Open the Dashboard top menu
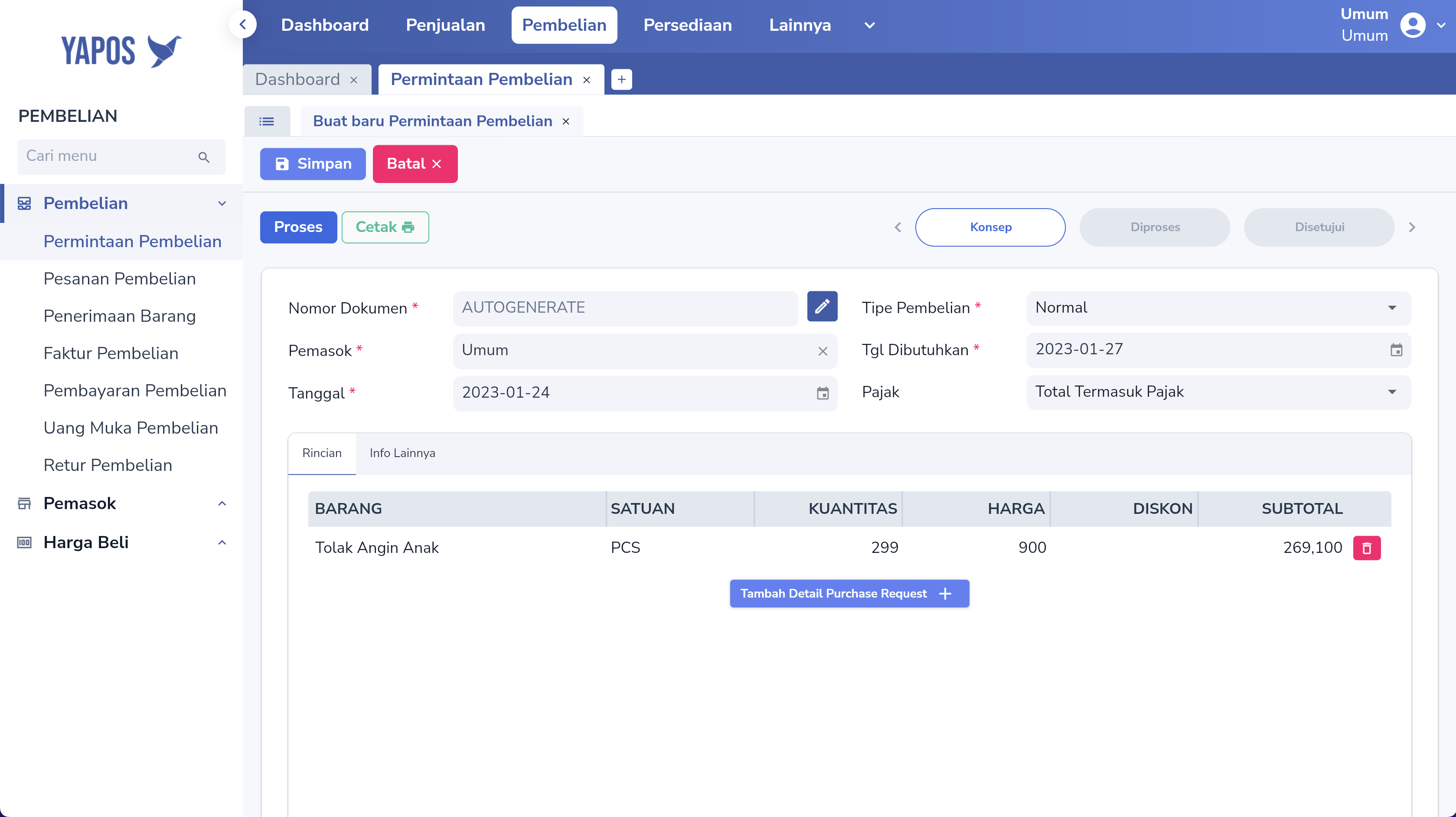This screenshot has height=817, width=1456. (x=325, y=25)
